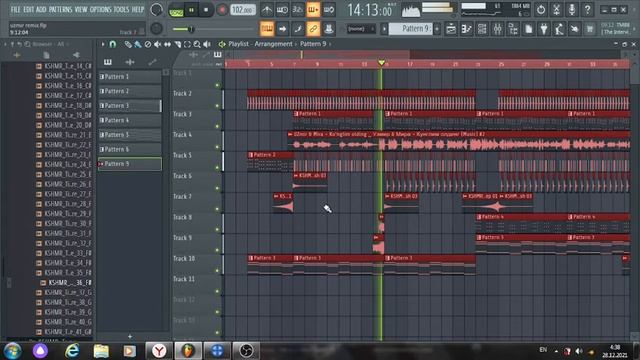640x360 pixels.
Task: Select the Draw pencil tool in playlist
Action: 128,44
